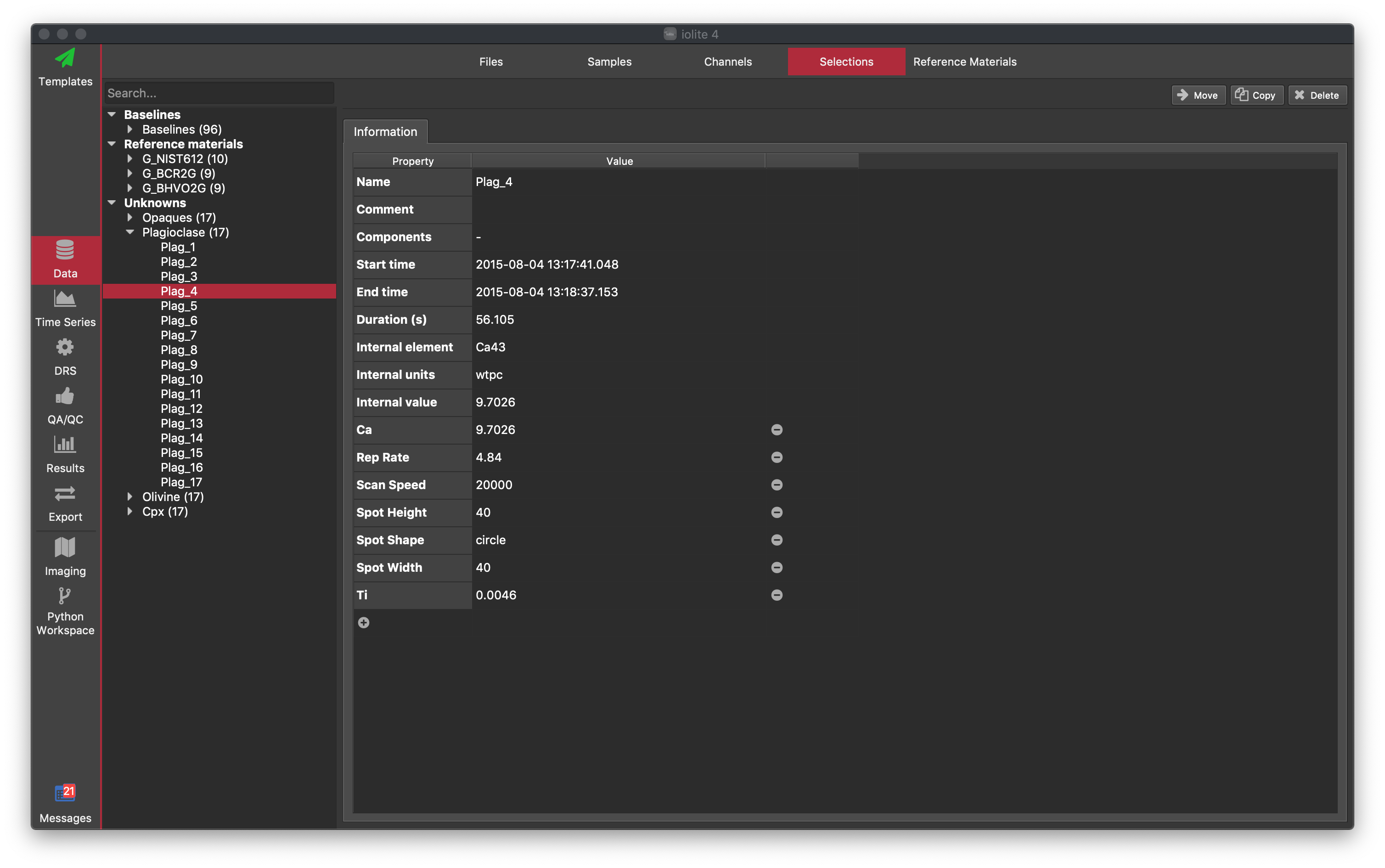Click the Internal units value wtpc
The height and width of the screenshot is (868, 1385).
[x=489, y=375]
